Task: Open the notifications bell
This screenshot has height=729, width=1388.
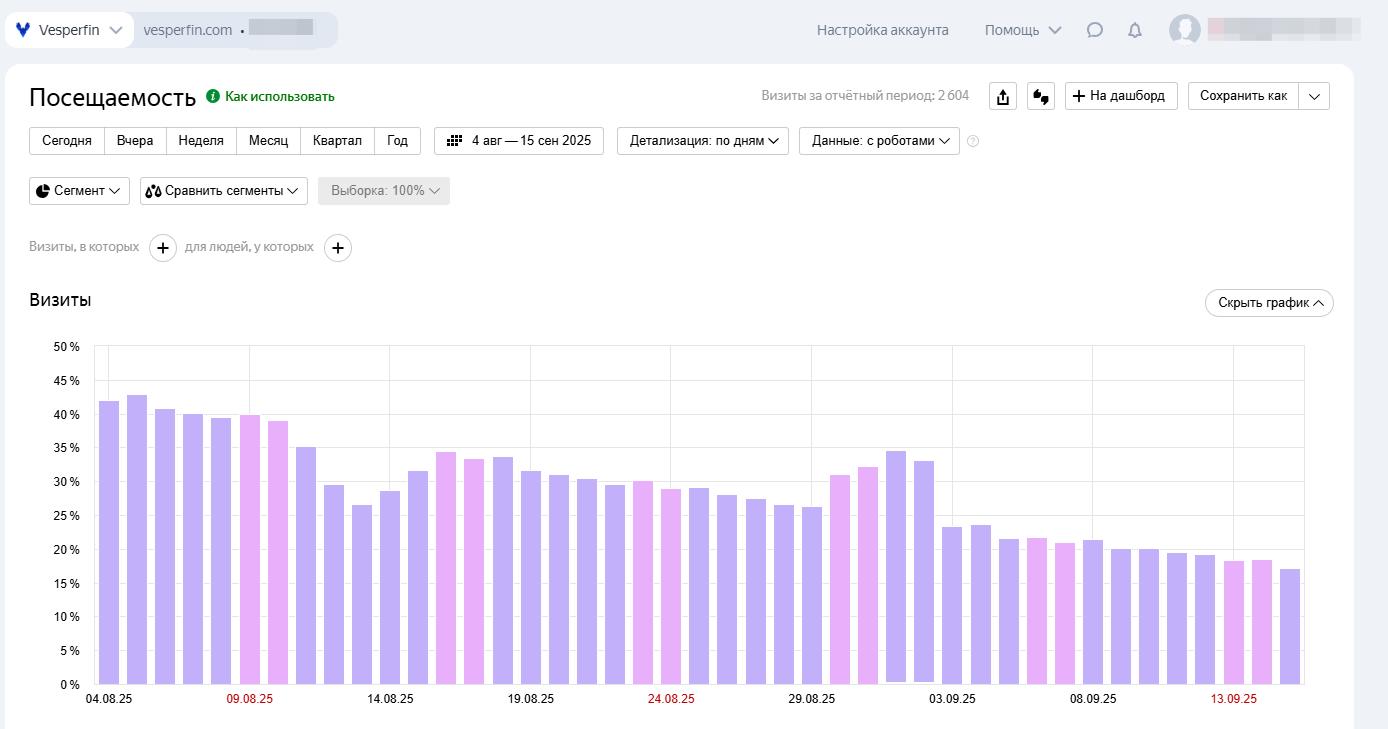Action: [x=1134, y=30]
